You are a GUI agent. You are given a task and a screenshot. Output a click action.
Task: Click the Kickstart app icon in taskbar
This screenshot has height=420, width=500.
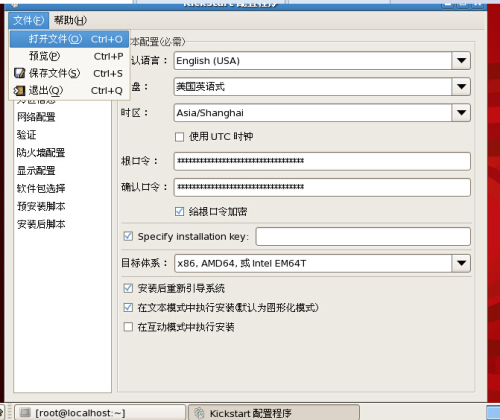200,413
